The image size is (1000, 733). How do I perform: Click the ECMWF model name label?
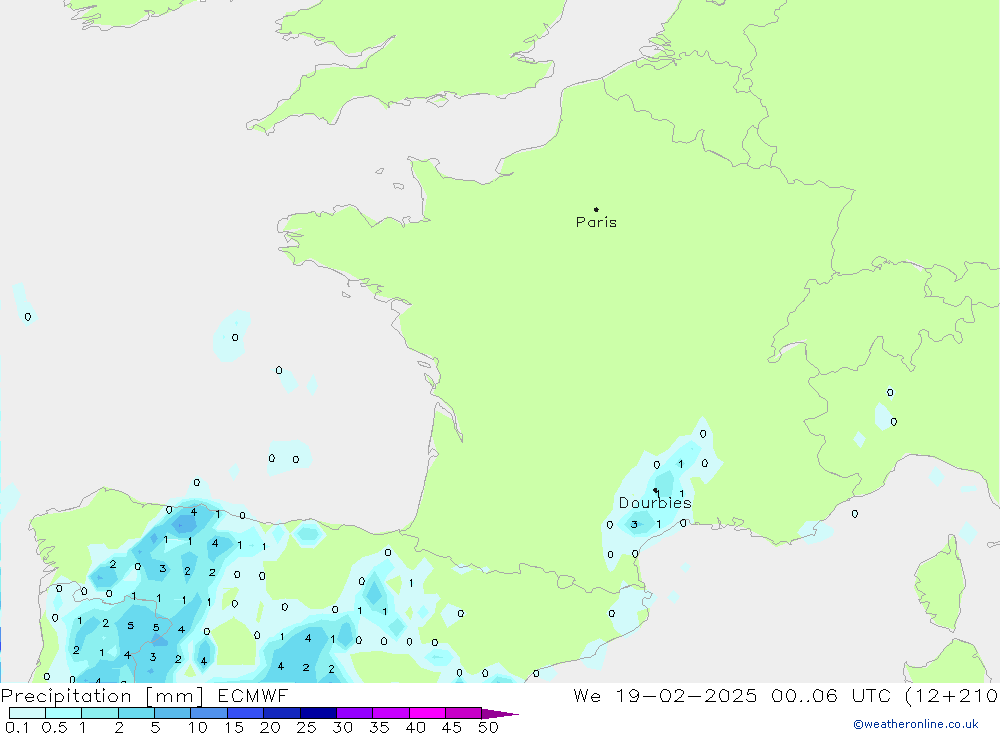coord(253,696)
